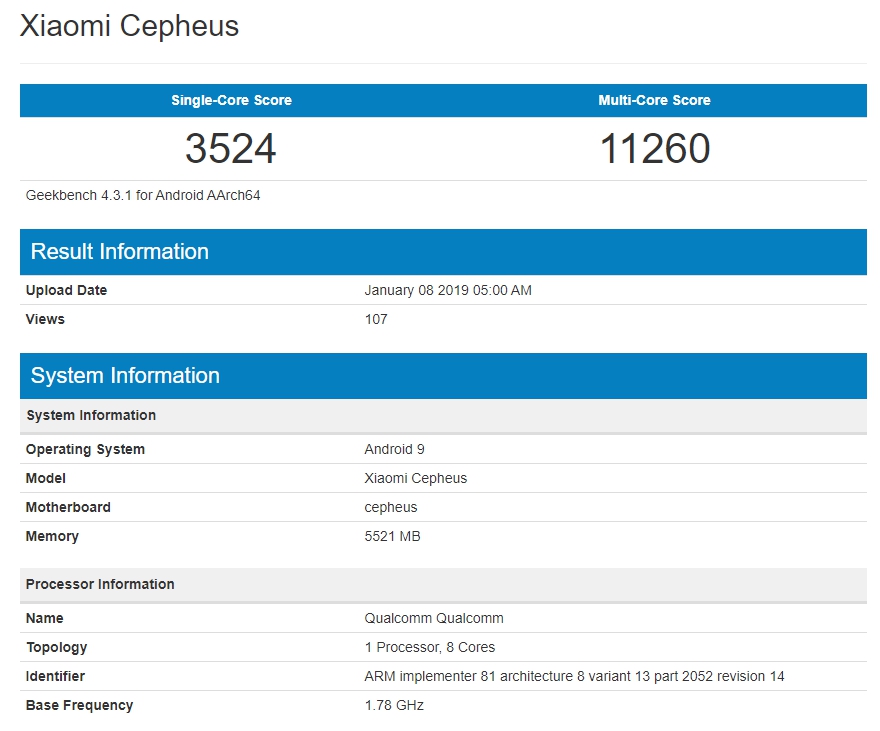Click the gray "System Information" subheader

click(x=443, y=416)
